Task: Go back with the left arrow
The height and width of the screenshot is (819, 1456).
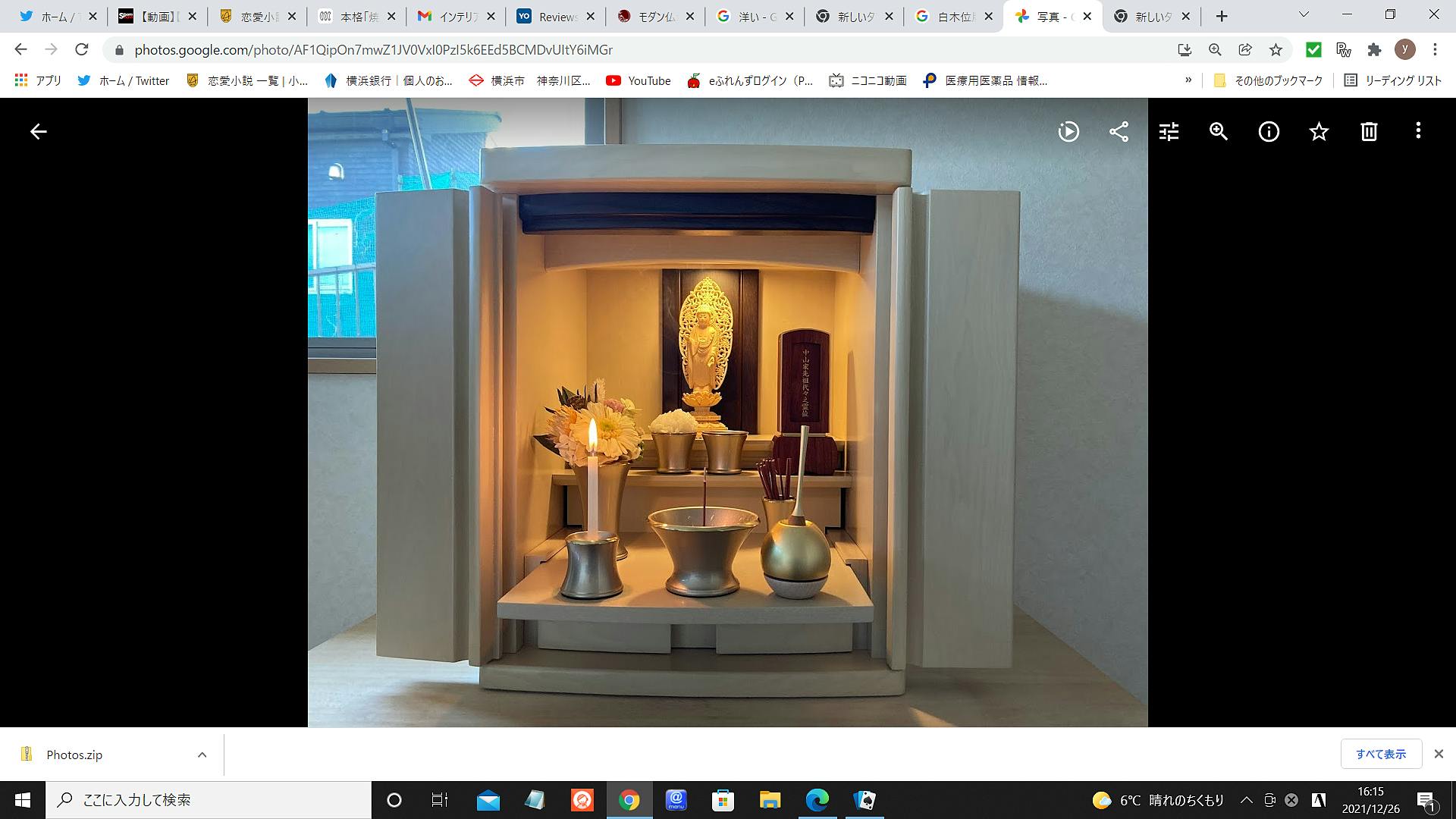Action: (x=38, y=131)
